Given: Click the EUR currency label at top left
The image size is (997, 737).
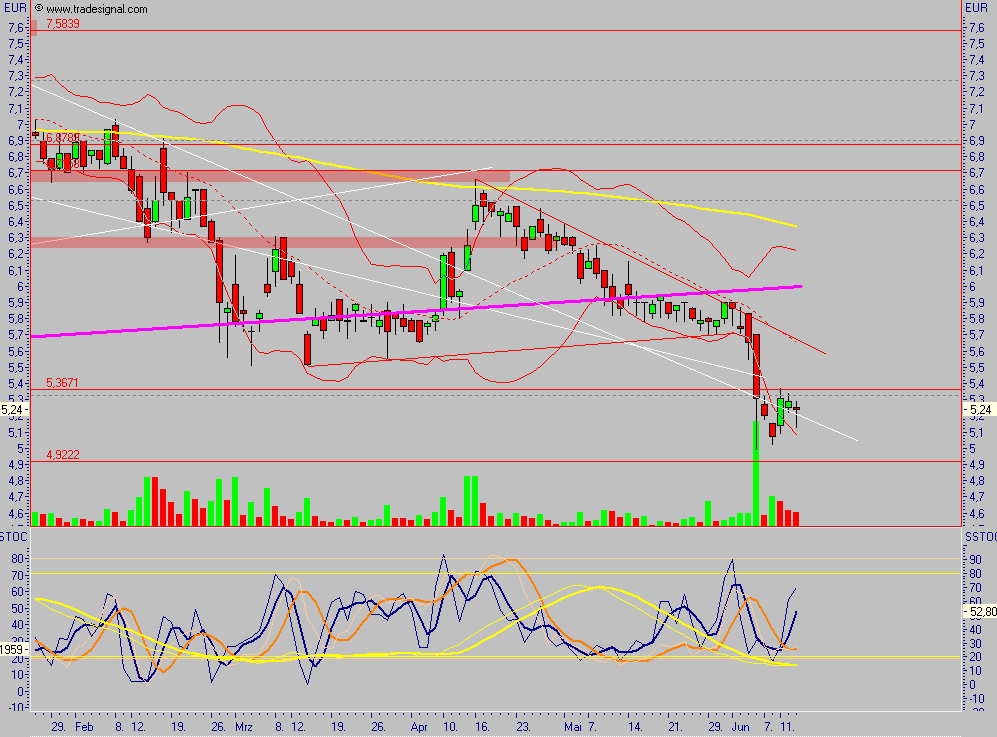Looking at the screenshot, I should [15, 8].
